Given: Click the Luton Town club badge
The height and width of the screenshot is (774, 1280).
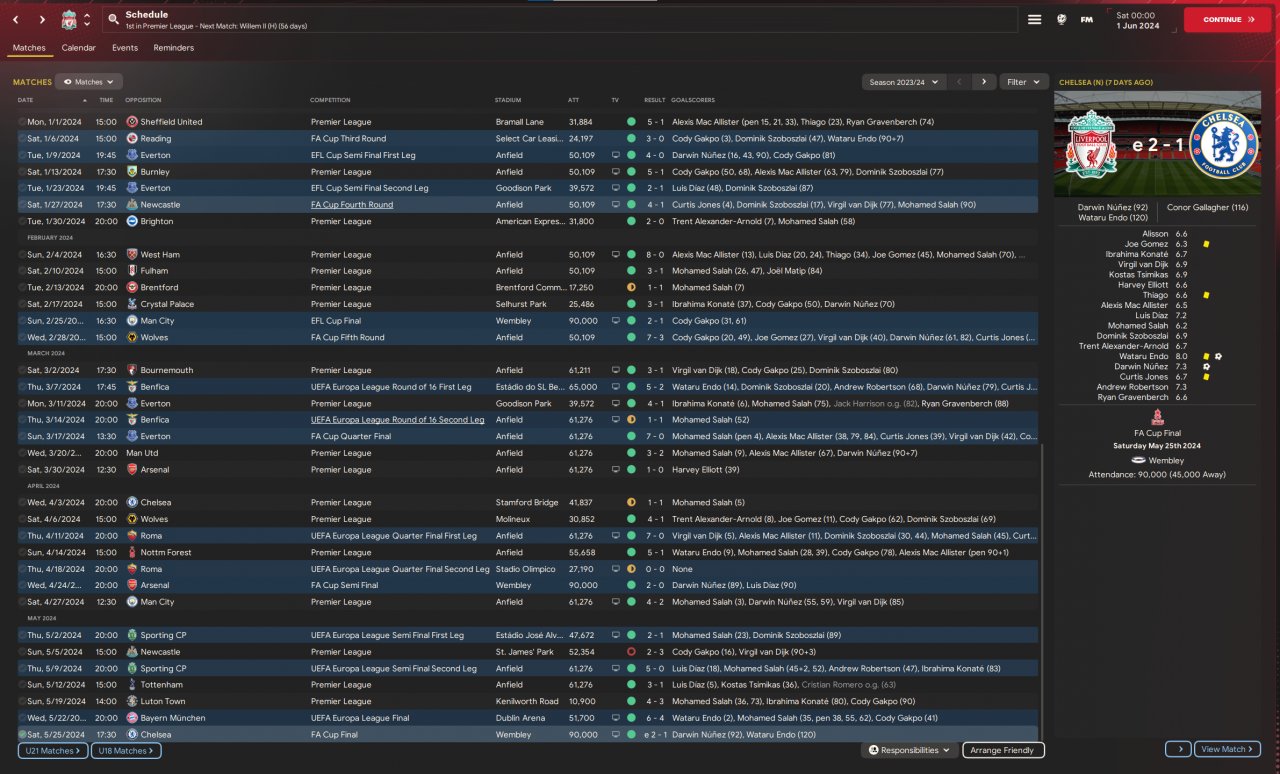Looking at the screenshot, I should pos(132,702).
